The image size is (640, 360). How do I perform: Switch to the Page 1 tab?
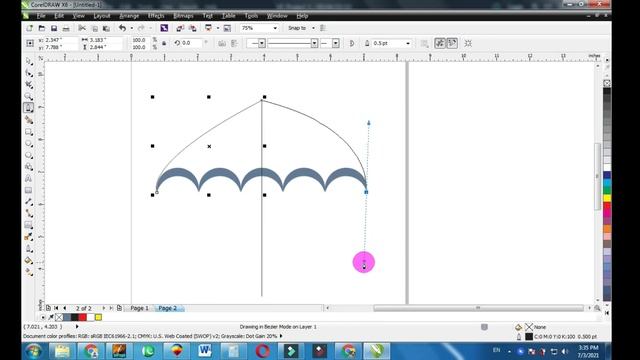pyautogui.click(x=140, y=308)
